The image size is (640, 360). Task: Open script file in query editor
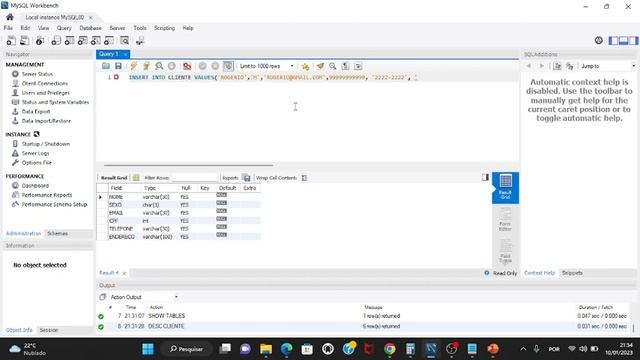(x=106, y=66)
